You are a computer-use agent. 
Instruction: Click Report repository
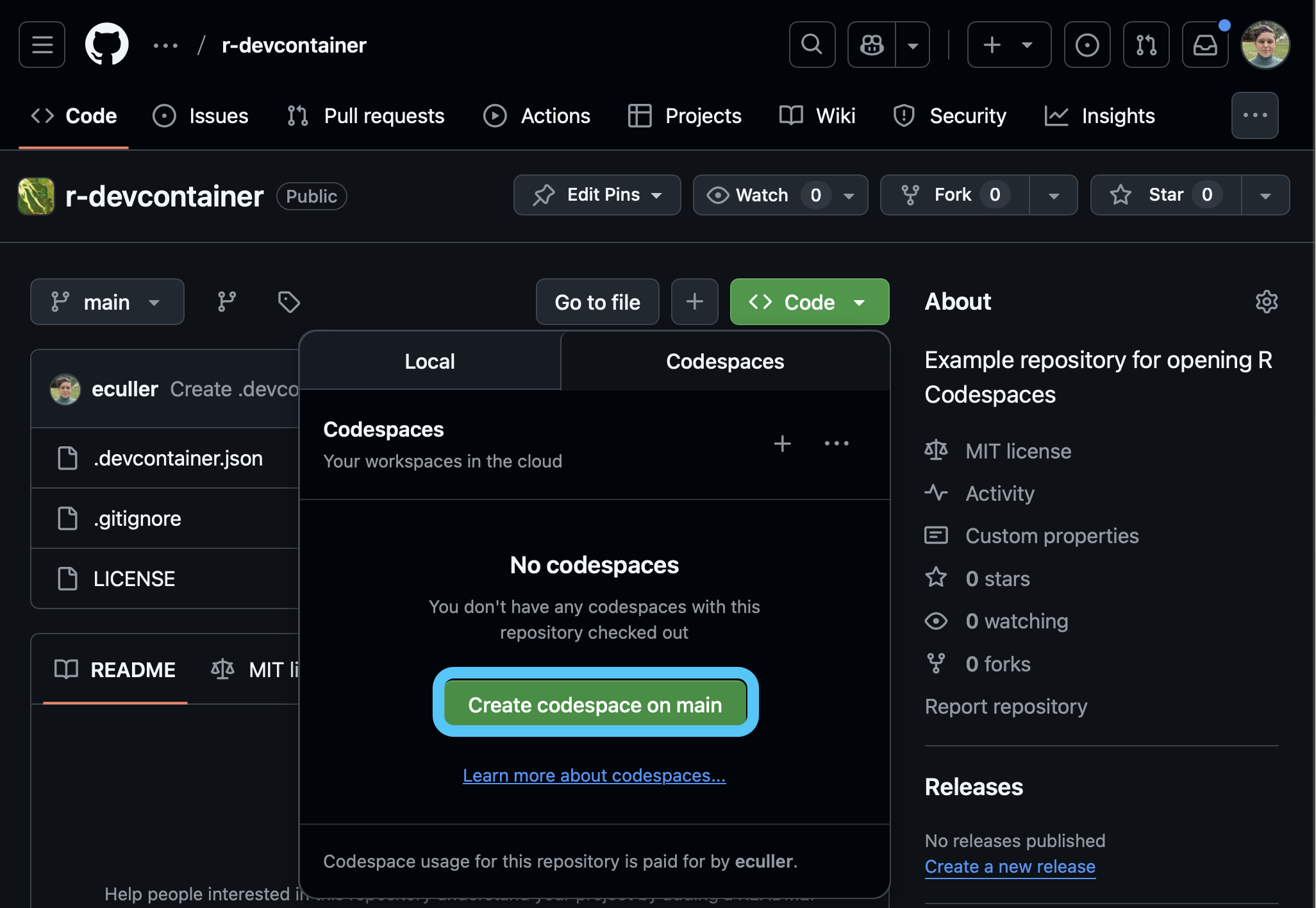click(x=1006, y=707)
